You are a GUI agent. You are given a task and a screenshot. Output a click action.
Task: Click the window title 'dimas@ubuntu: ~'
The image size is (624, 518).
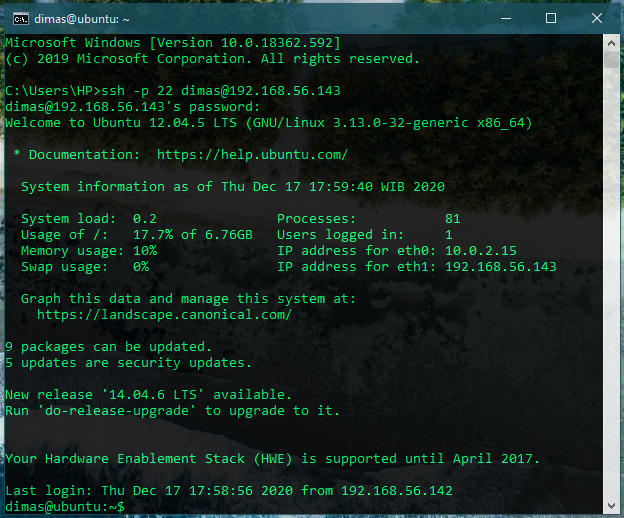click(x=82, y=18)
